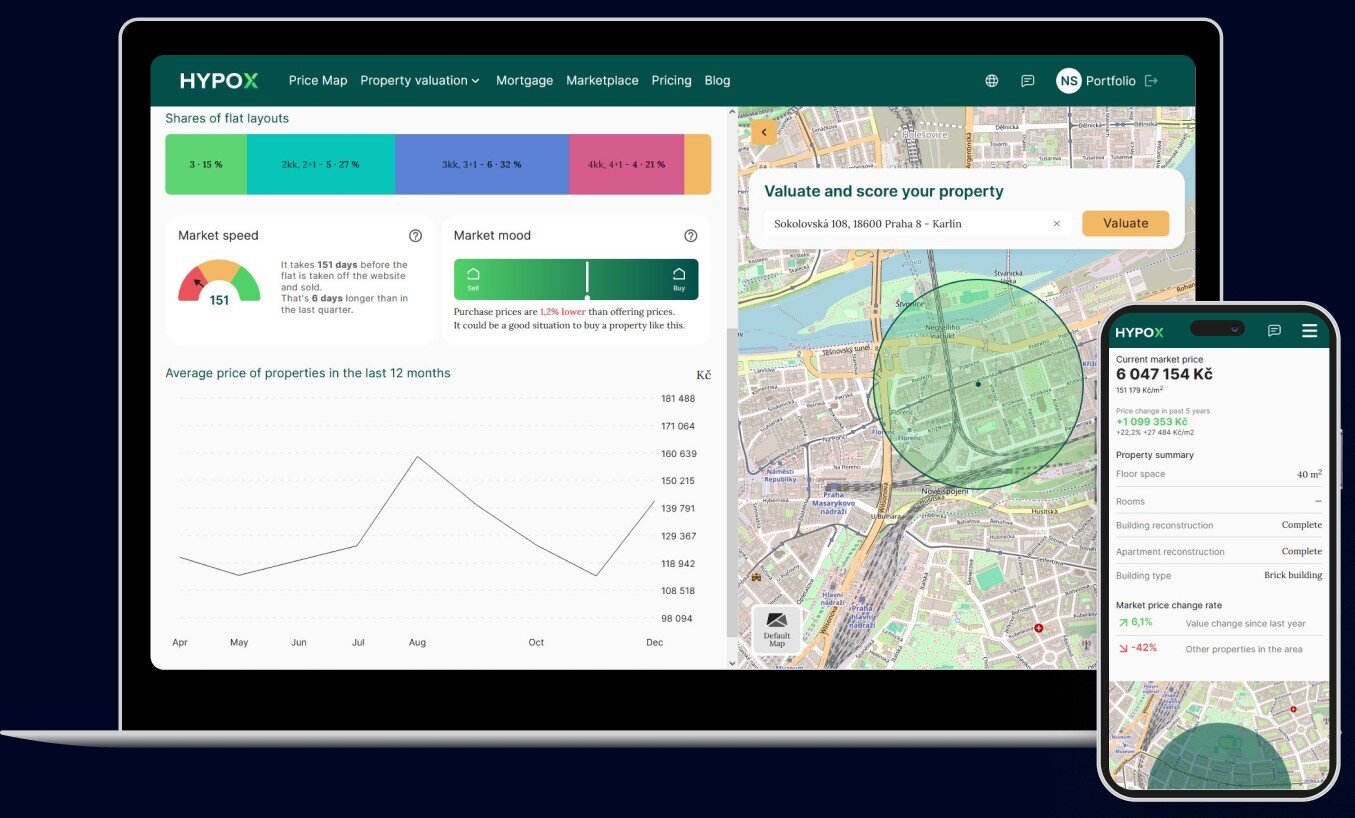The height and width of the screenshot is (818, 1355).
Task: Open the Pricing page
Action: point(671,81)
